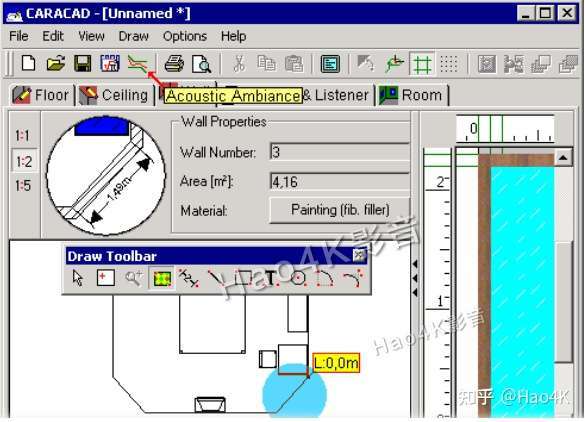This screenshot has height=422, width=585.
Task: Close the Draw Toolbar floating window
Action: (x=359, y=256)
